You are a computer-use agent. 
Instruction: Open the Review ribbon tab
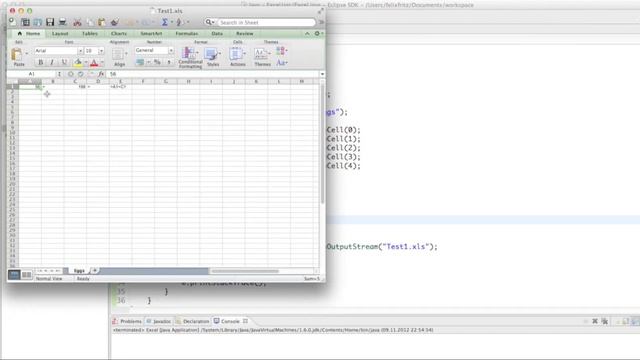pos(245,33)
